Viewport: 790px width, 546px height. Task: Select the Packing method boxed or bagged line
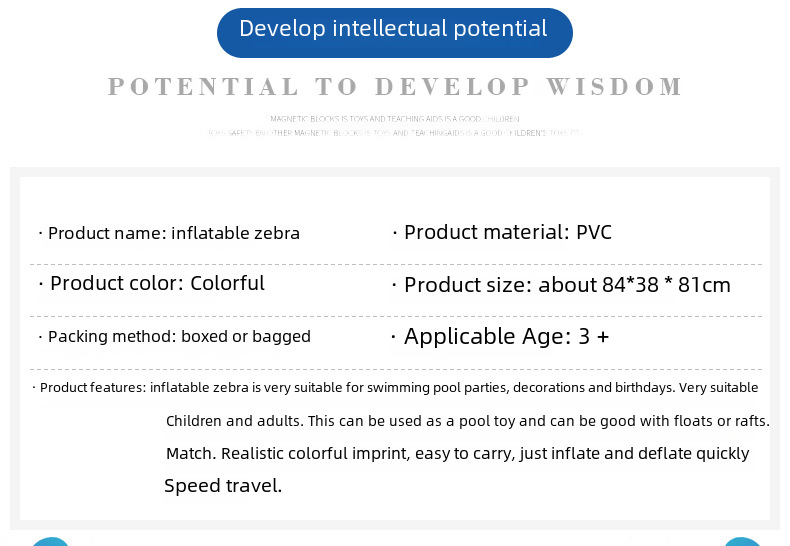[179, 336]
